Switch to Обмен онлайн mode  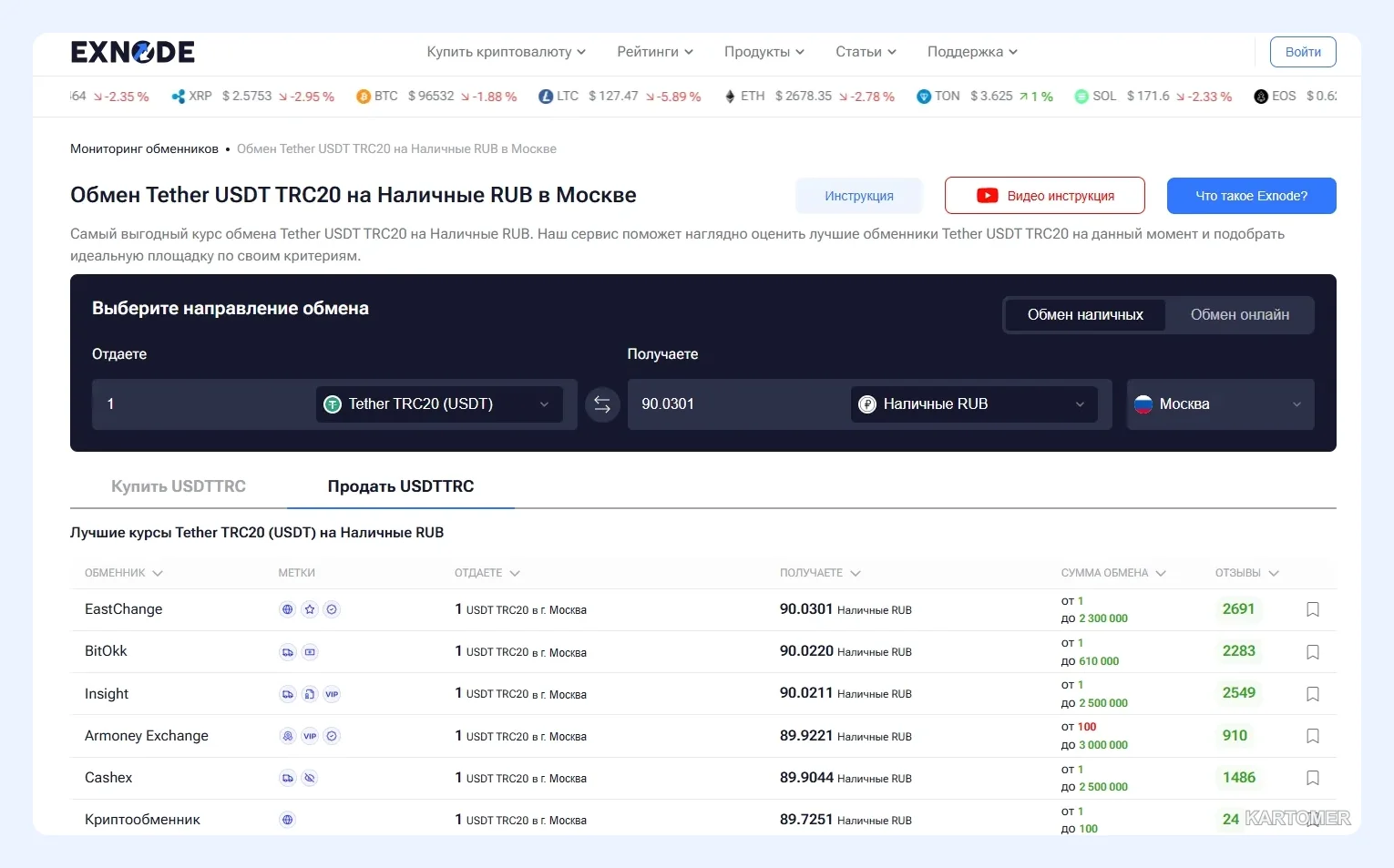point(1240,315)
